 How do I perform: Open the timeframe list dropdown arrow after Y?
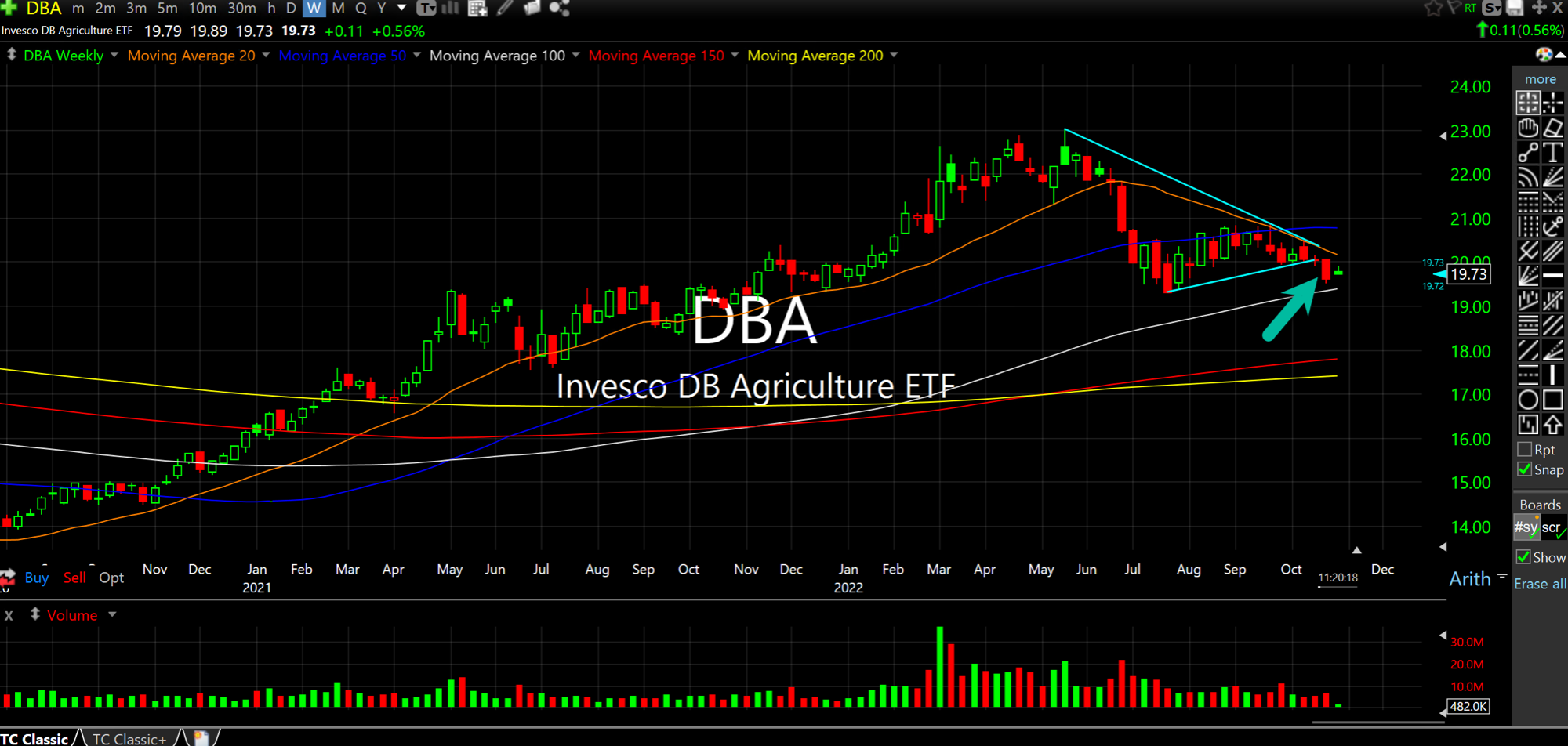(x=401, y=8)
